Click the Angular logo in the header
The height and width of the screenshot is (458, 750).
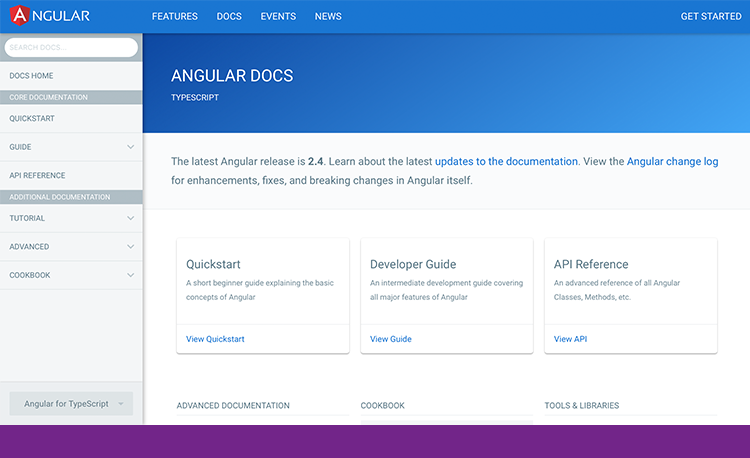[x=50, y=16]
